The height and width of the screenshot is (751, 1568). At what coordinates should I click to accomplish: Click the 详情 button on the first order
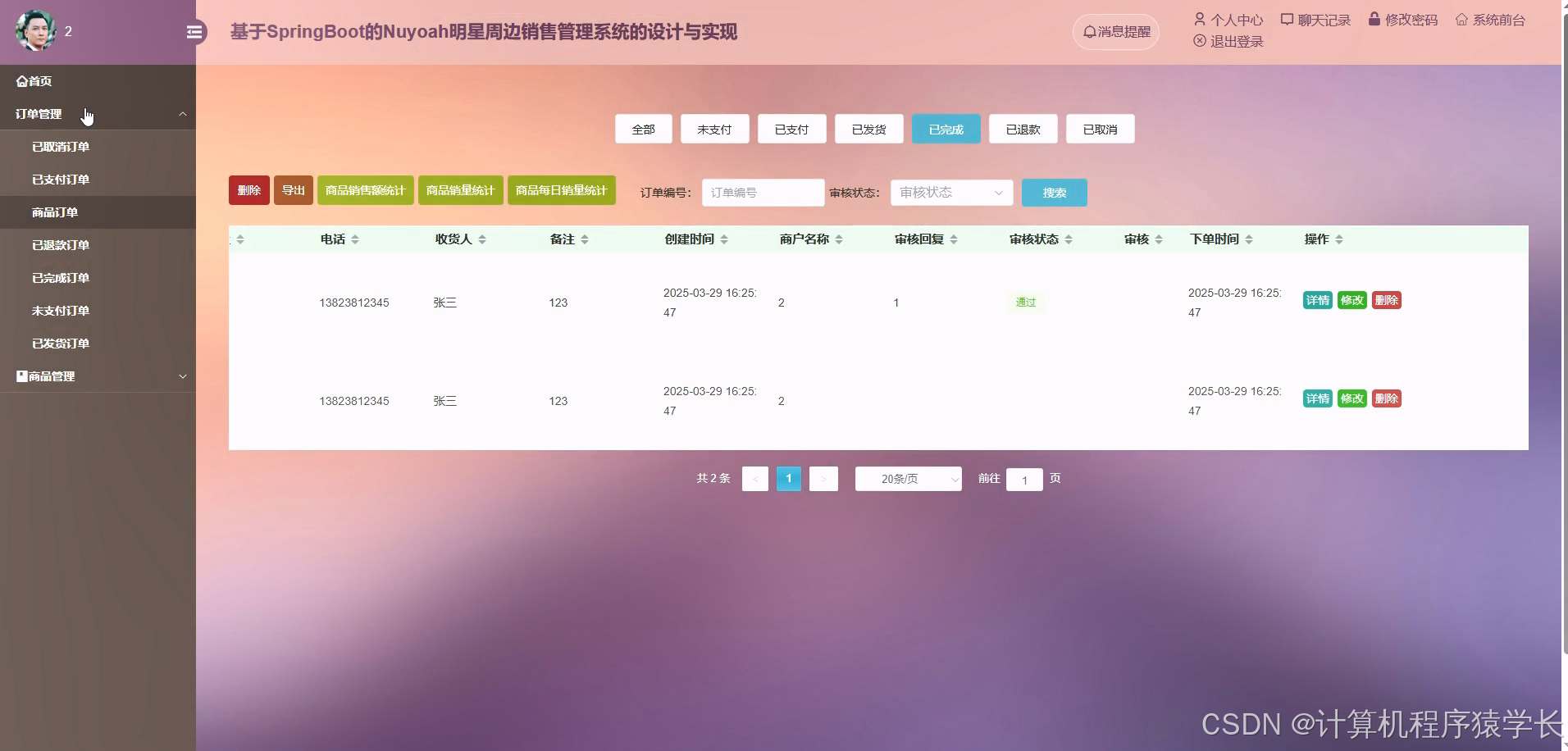tap(1318, 300)
